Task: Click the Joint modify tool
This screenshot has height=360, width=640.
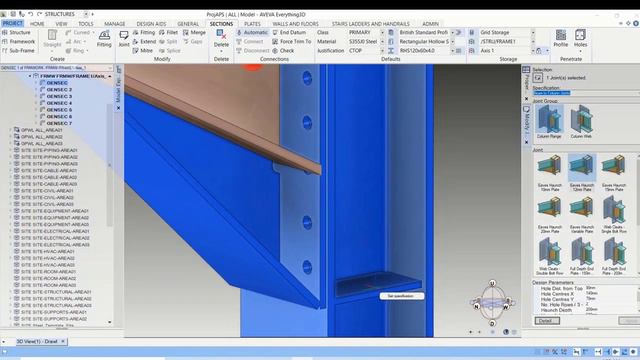Action: 124,39
